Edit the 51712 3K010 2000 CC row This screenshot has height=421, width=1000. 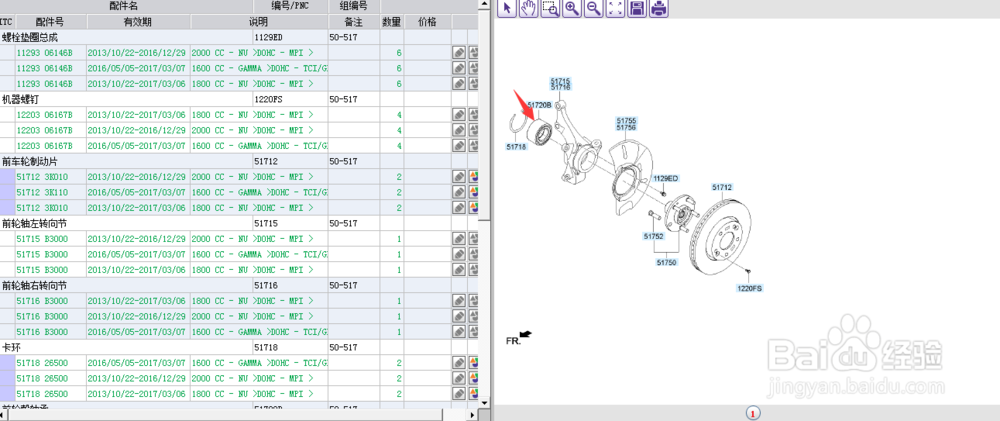(459, 177)
